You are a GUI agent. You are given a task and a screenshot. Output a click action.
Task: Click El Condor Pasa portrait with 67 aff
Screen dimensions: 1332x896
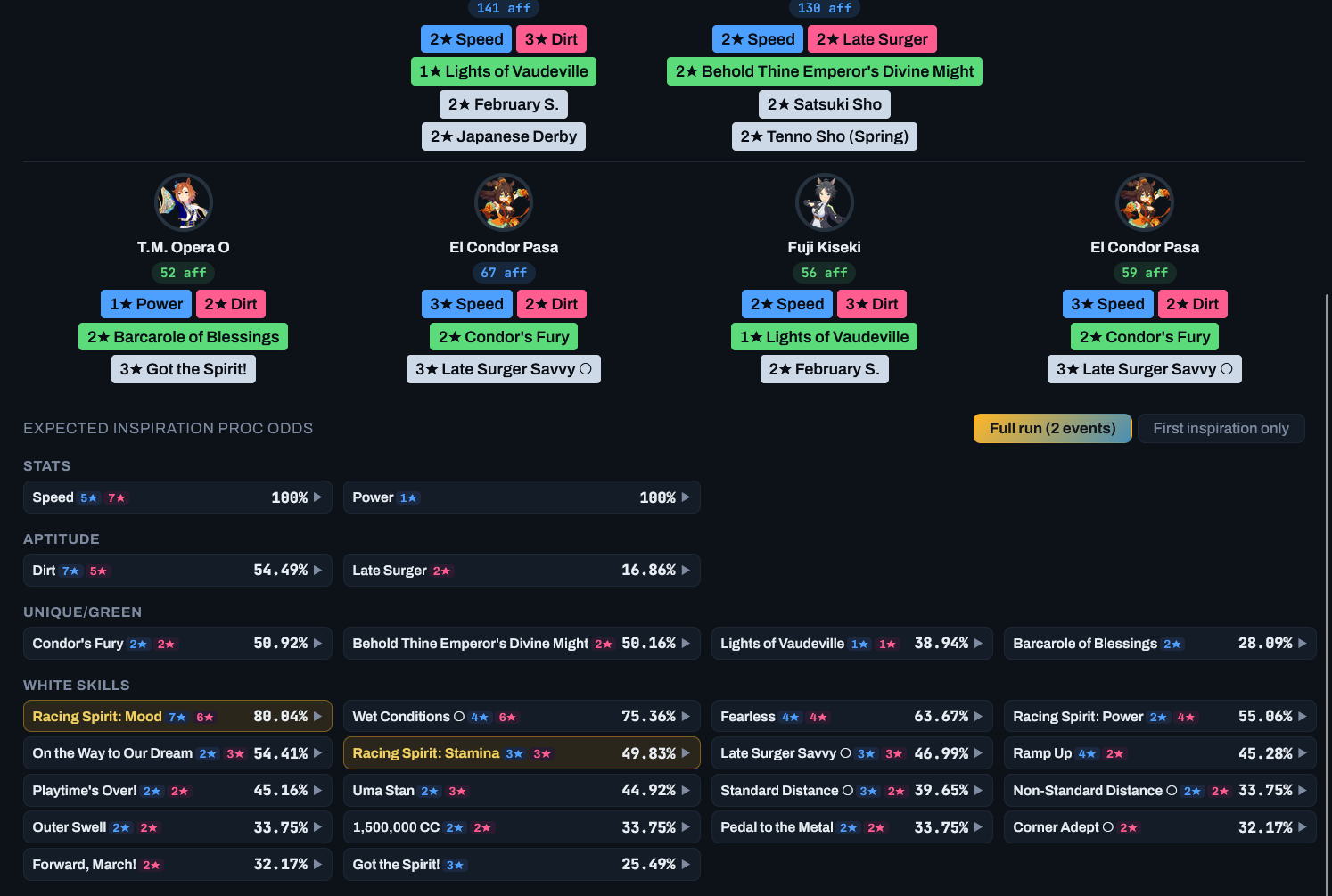(x=504, y=202)
